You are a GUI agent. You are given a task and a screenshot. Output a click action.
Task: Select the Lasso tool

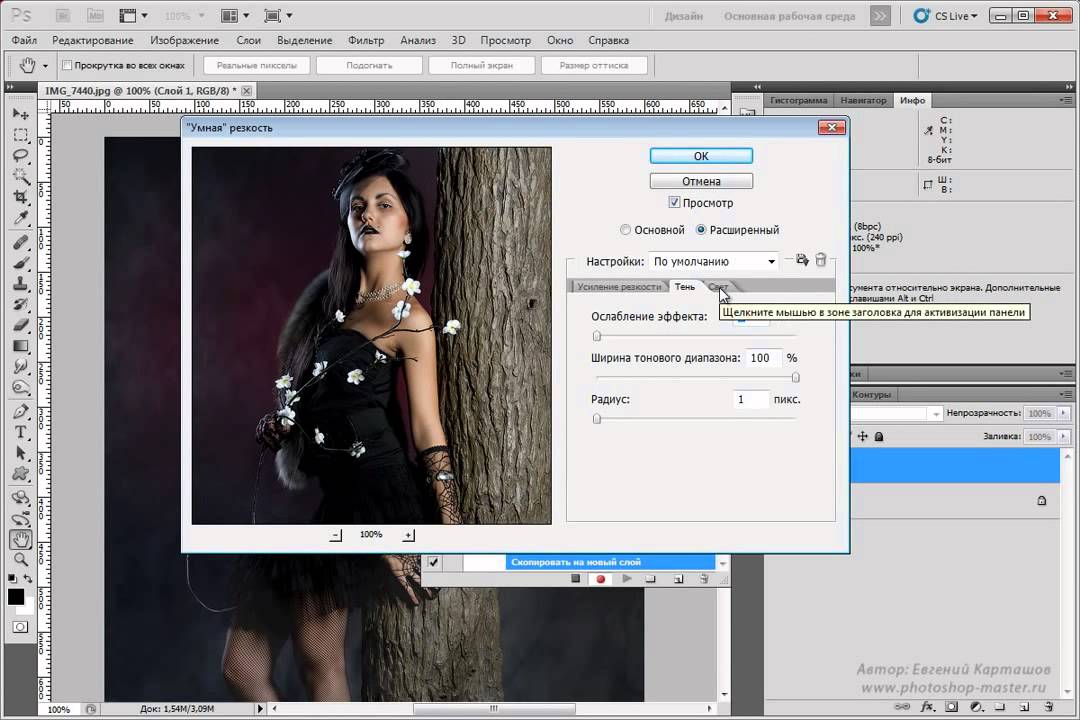pyautogui.click(x=20, y=156)
